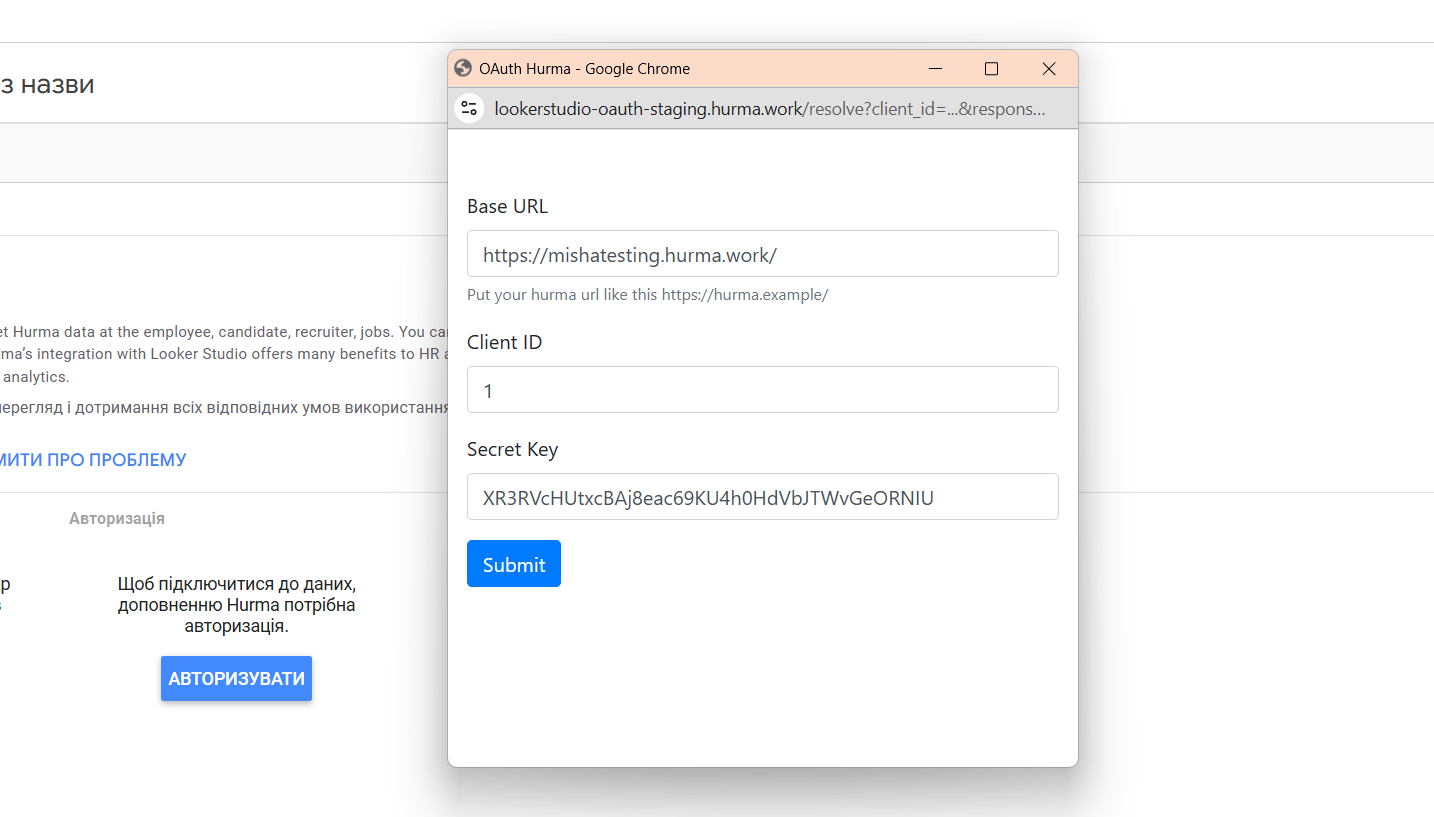Click the globe icon in OAuth window title
Screen dimensions: 1434x817
[x=463, y=68]
